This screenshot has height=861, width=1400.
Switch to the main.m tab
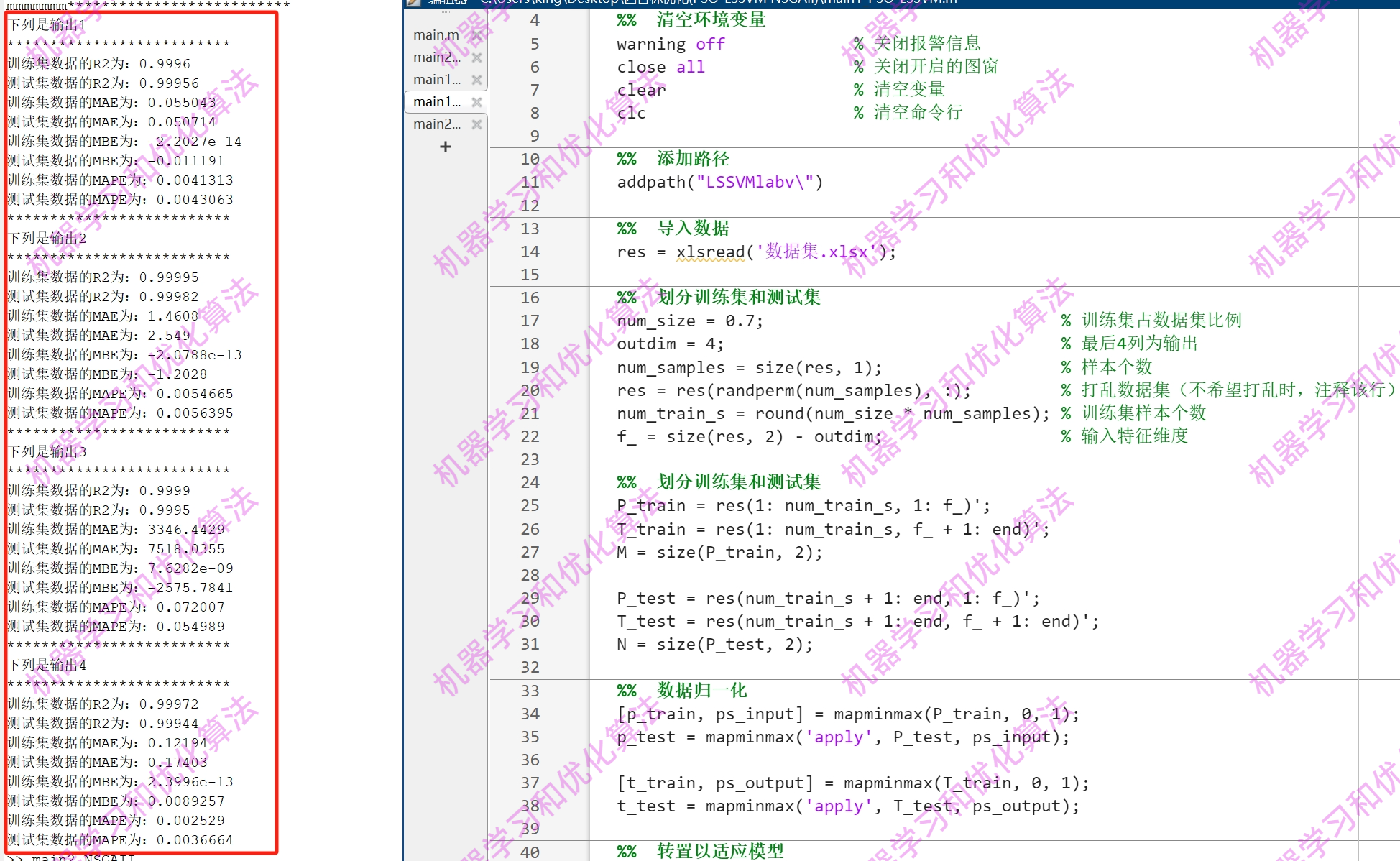pos(436,35)
